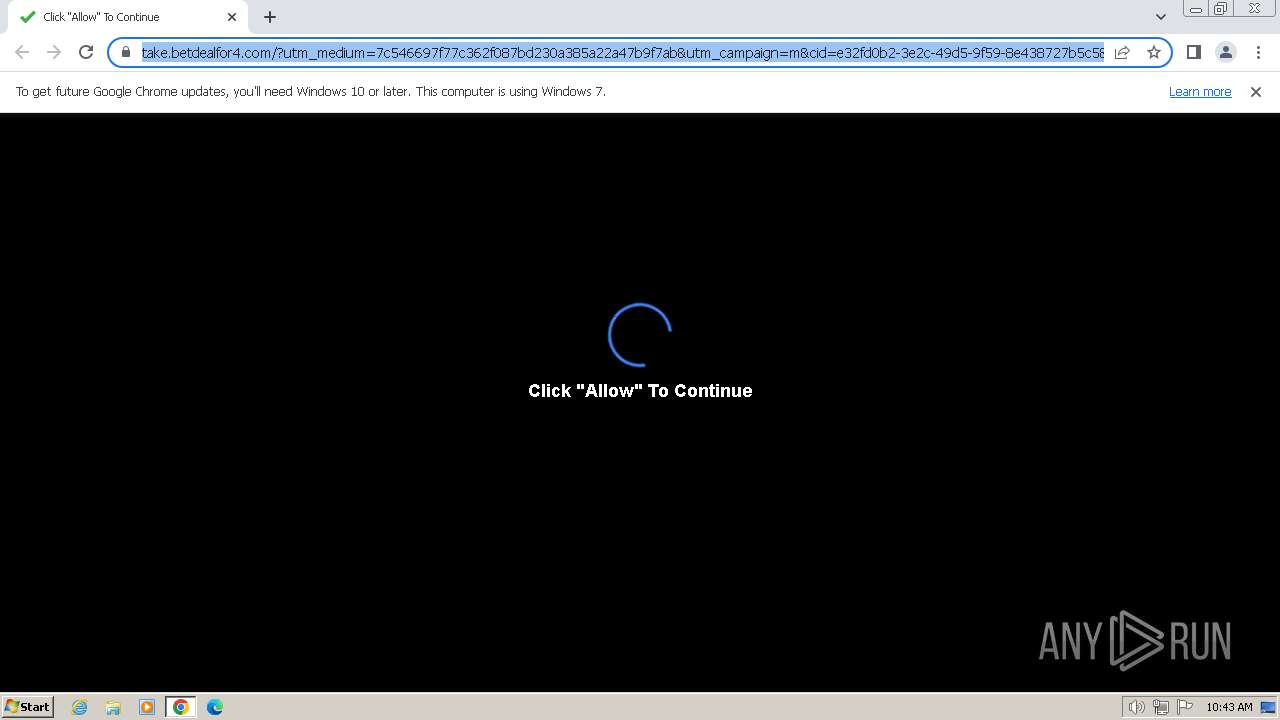Follow the Learn more link
Image resolution: width=1280 pixels, height=720 pixels.
click(1200, 91)
